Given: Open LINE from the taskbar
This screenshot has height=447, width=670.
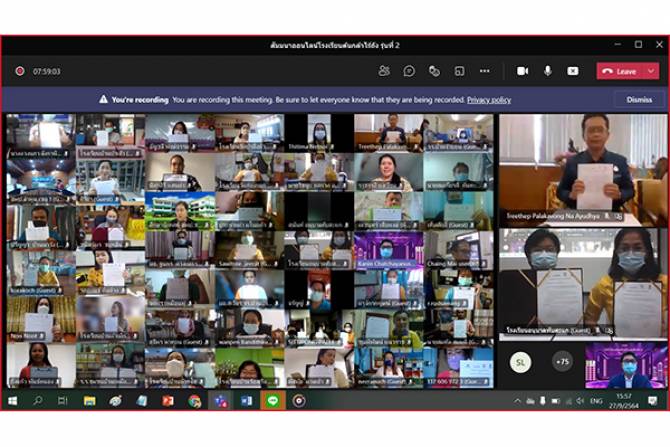Looking at the screenshot, I should click(272, 401).
